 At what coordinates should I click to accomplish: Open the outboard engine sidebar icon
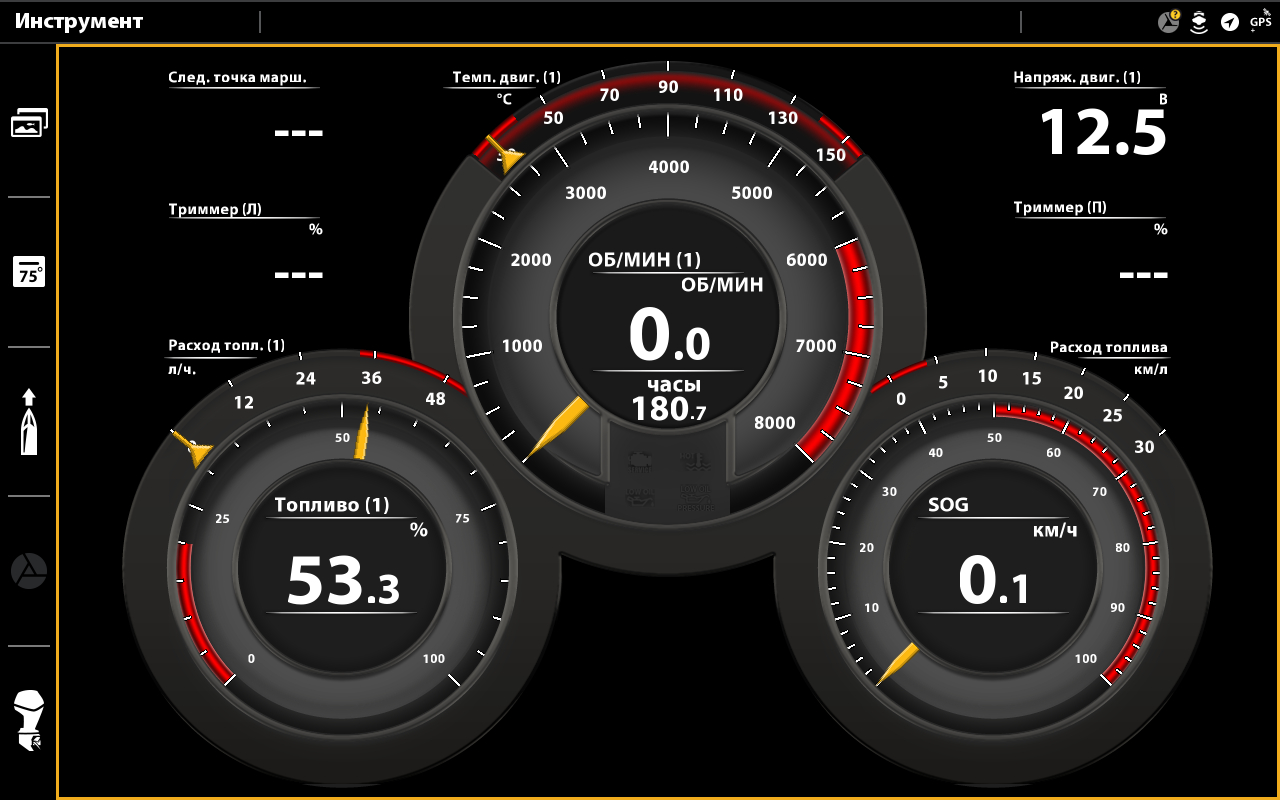[29, 721]
